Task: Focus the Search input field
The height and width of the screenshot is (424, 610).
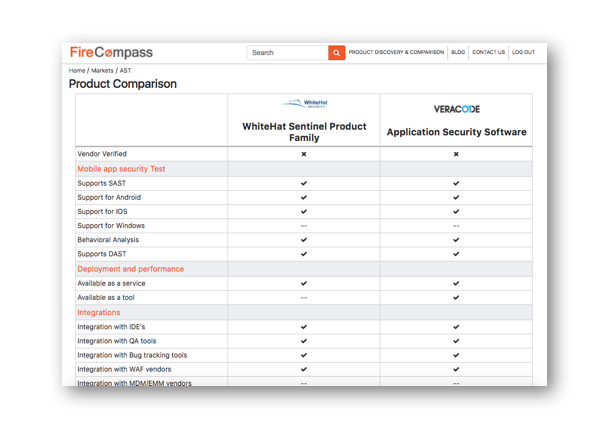Action: (x=288, y=53)
